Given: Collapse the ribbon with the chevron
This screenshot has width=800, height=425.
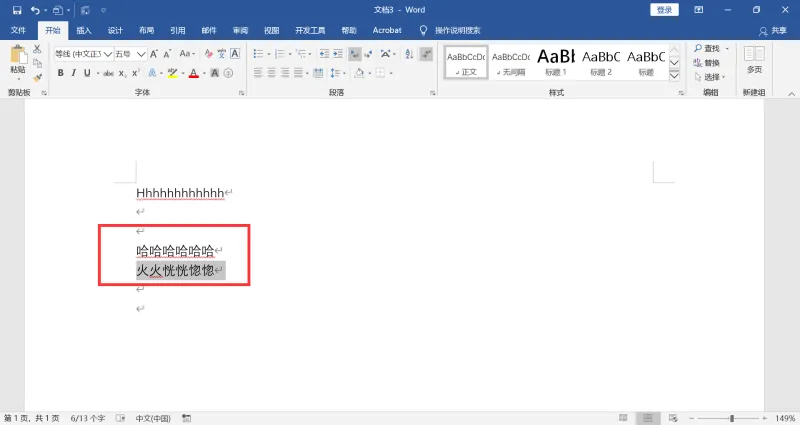Looking at the screenshot, I should click(791, 93).
